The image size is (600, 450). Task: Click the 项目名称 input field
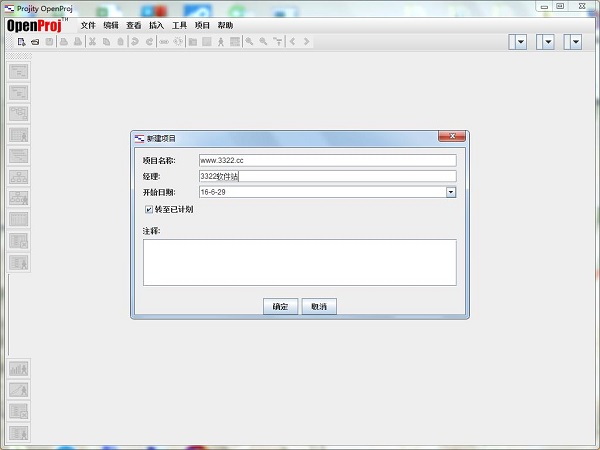(328, 160)
